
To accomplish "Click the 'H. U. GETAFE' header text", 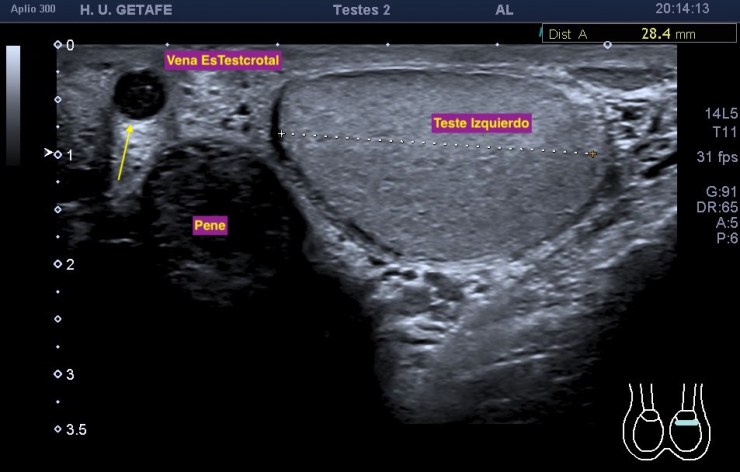I will coord(135,9).
